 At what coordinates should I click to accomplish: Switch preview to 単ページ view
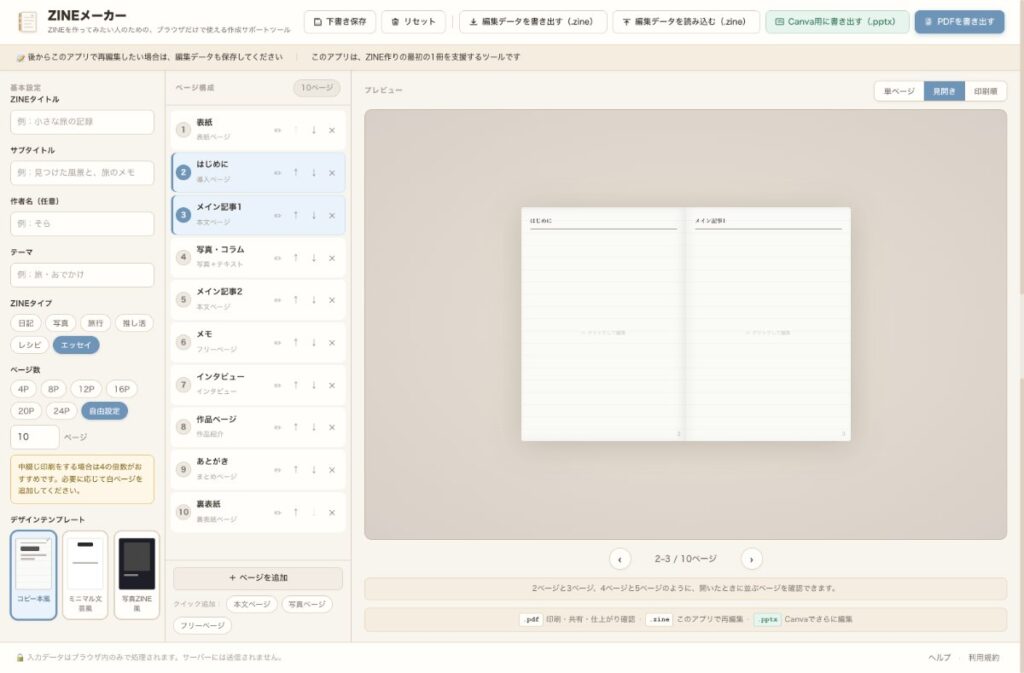[x=899, y=91]
